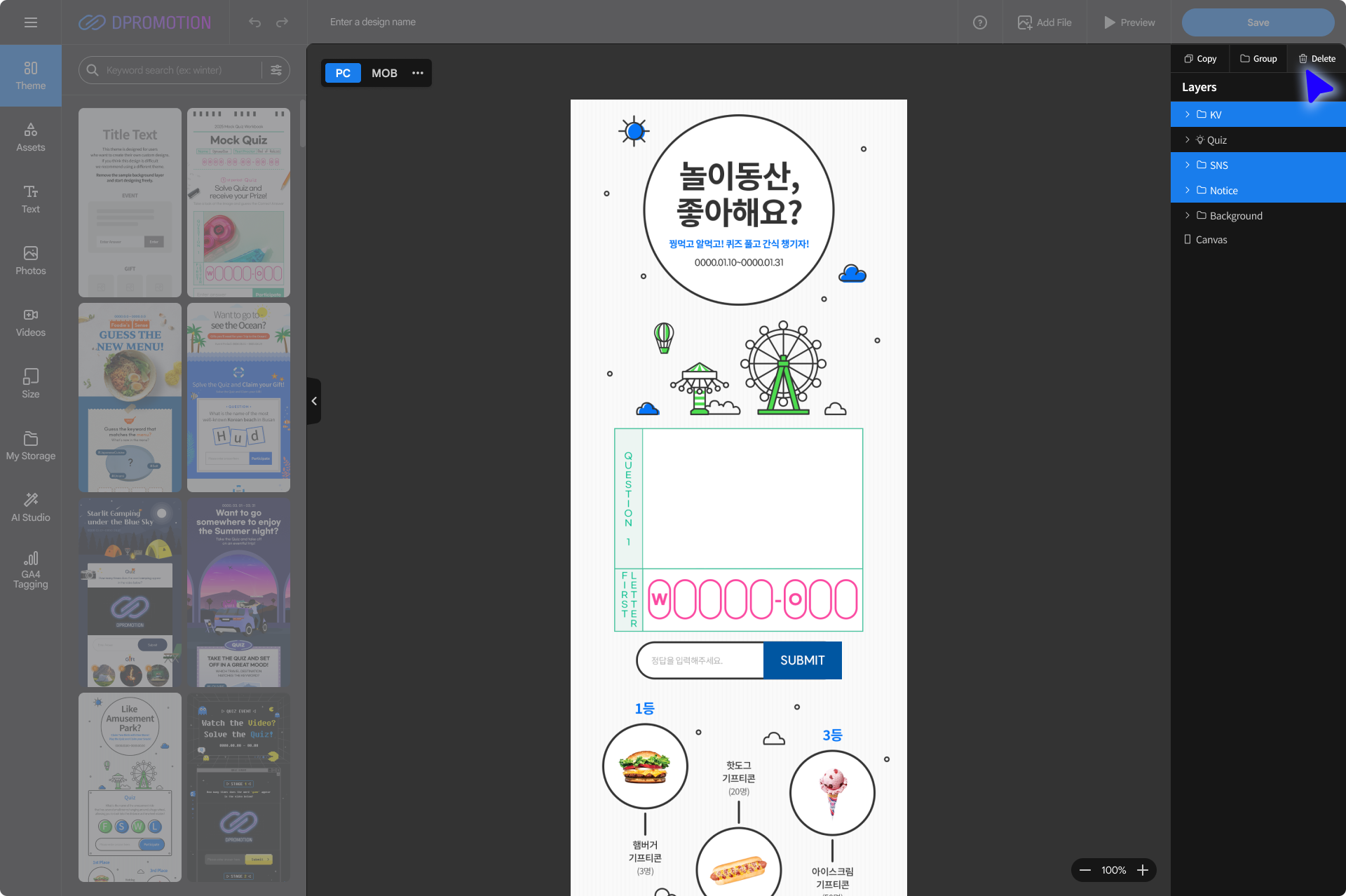Expand the Quiz layer group
Image resolution: width=1346 pixels, height=896 pixels.
click(x=1187, y=140)
